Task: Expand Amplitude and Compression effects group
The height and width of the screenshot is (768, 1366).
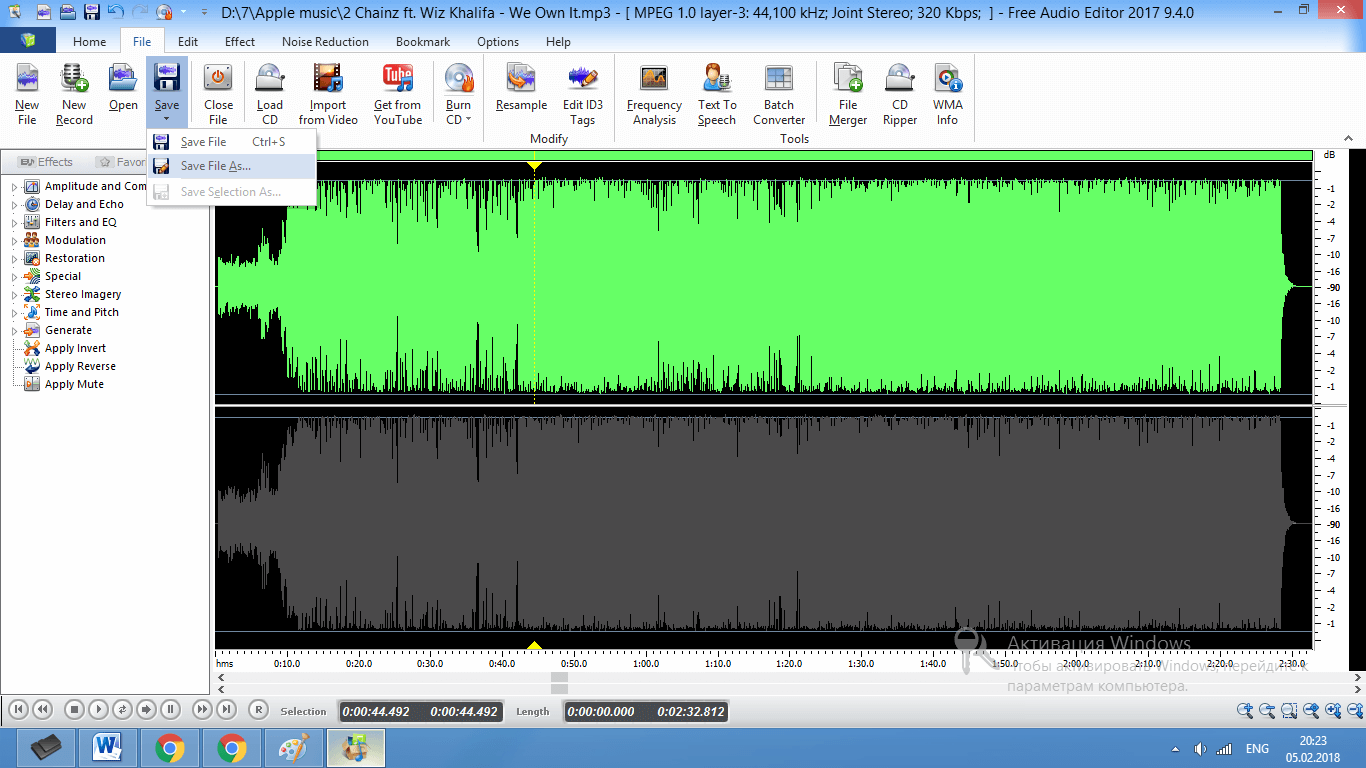Action: click(x=15, y=187)
